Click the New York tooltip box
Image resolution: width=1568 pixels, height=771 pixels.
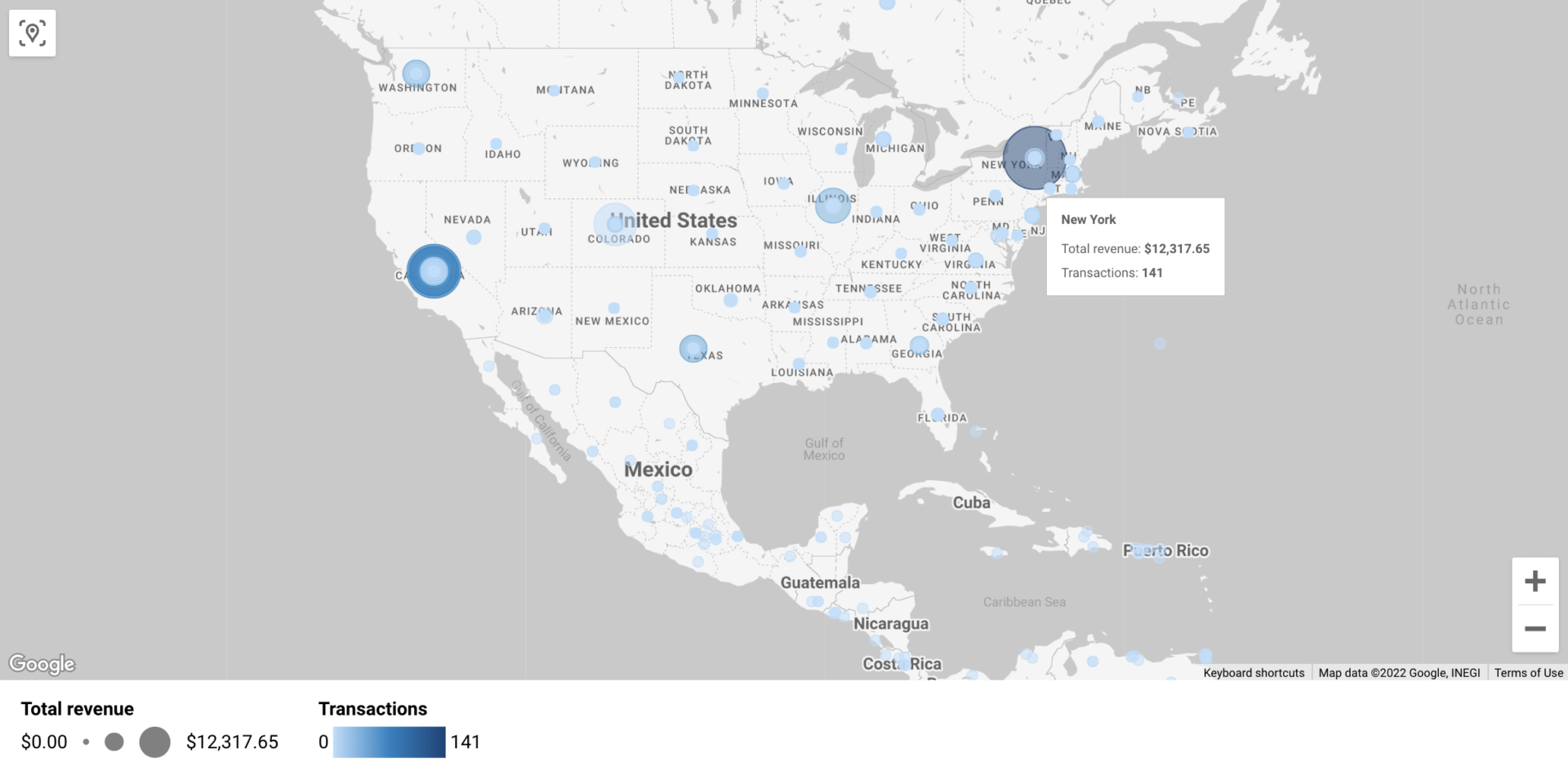(x=1135, y=246)
